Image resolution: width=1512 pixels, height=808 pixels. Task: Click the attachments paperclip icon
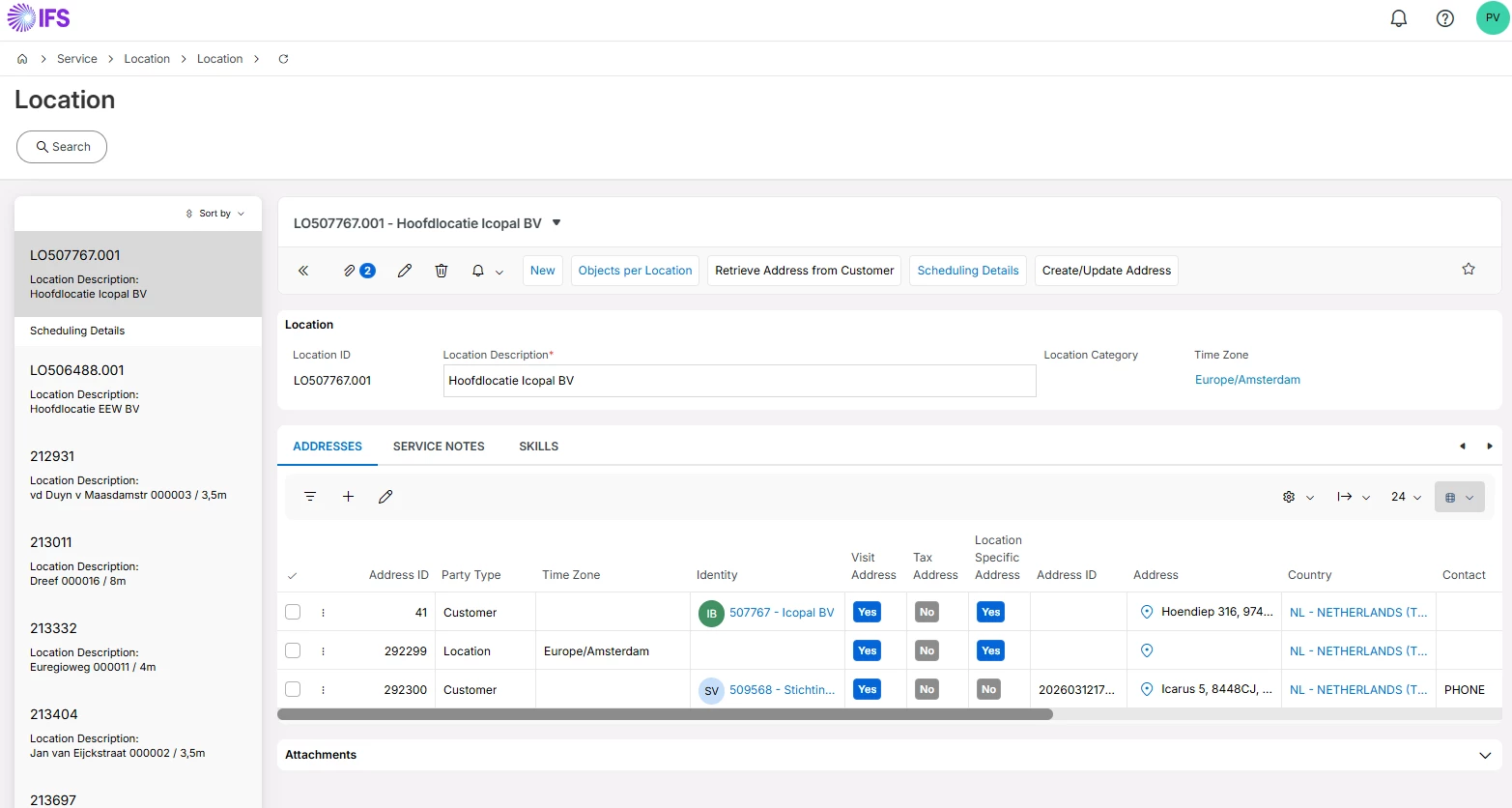tap(350, 271)
